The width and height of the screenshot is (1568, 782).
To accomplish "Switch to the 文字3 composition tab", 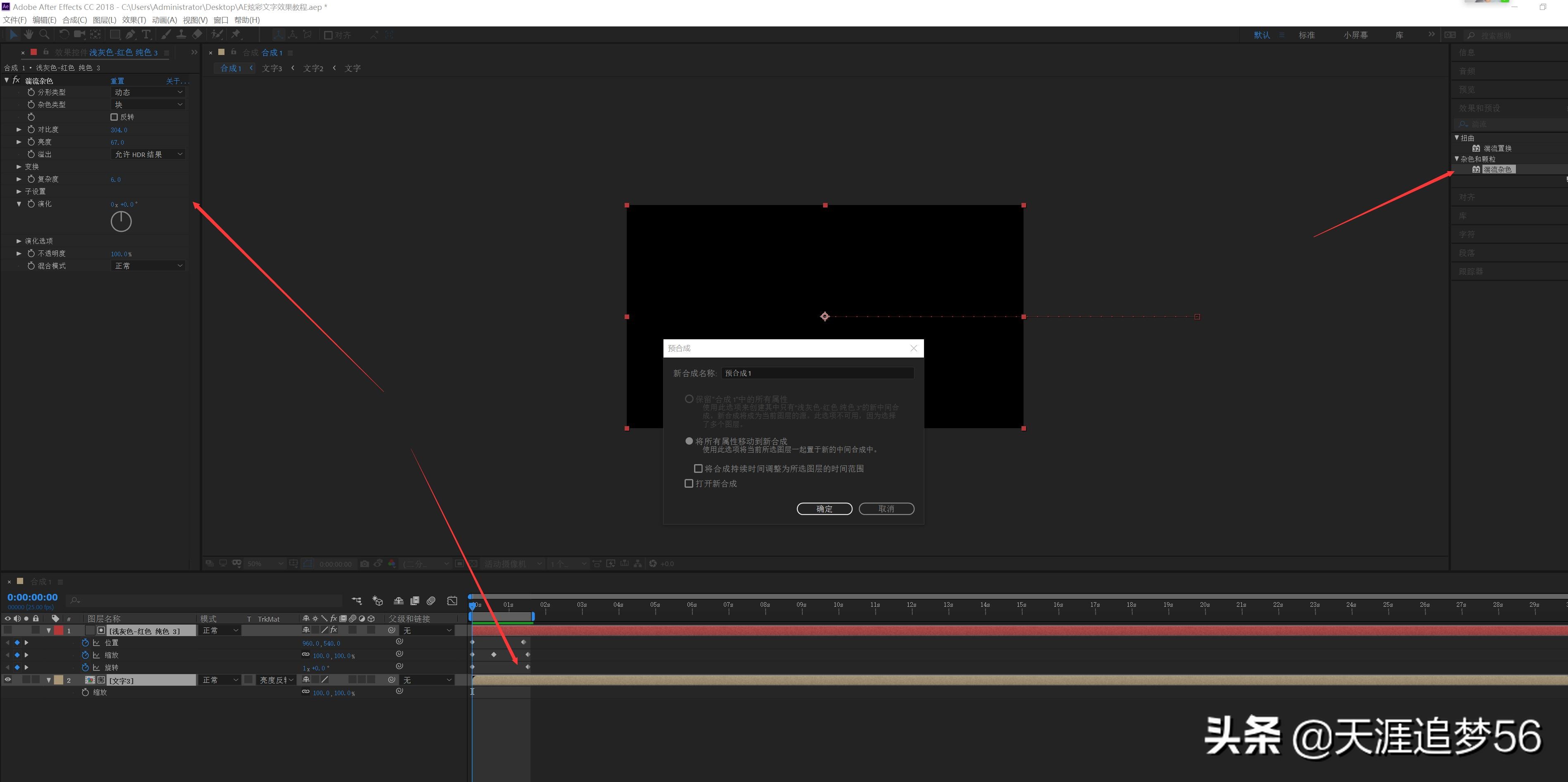I will click(272, 68).
